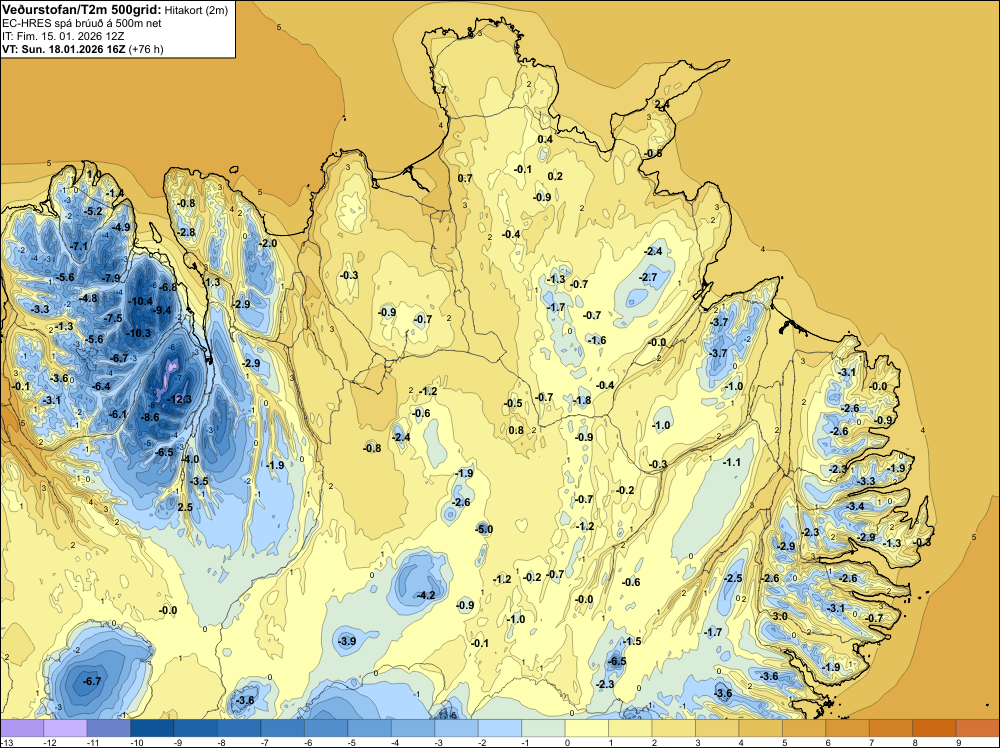
Task: Select the 0 pale yellow legend swatch
Action: point(587,728)
